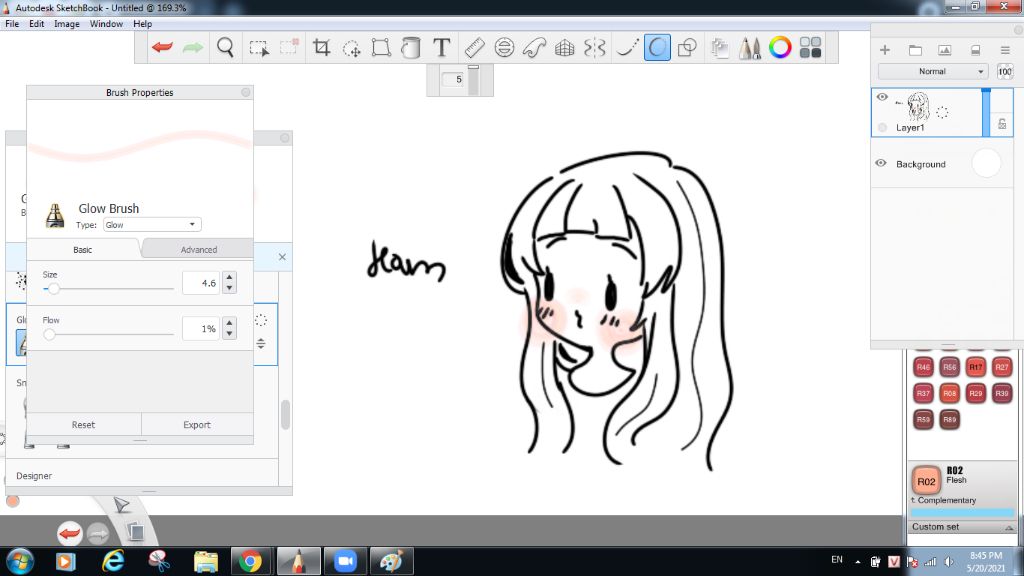Select the Text tool
Image resolution: width=1024 pixels, height=576 pixels.
tap(442, 48)
